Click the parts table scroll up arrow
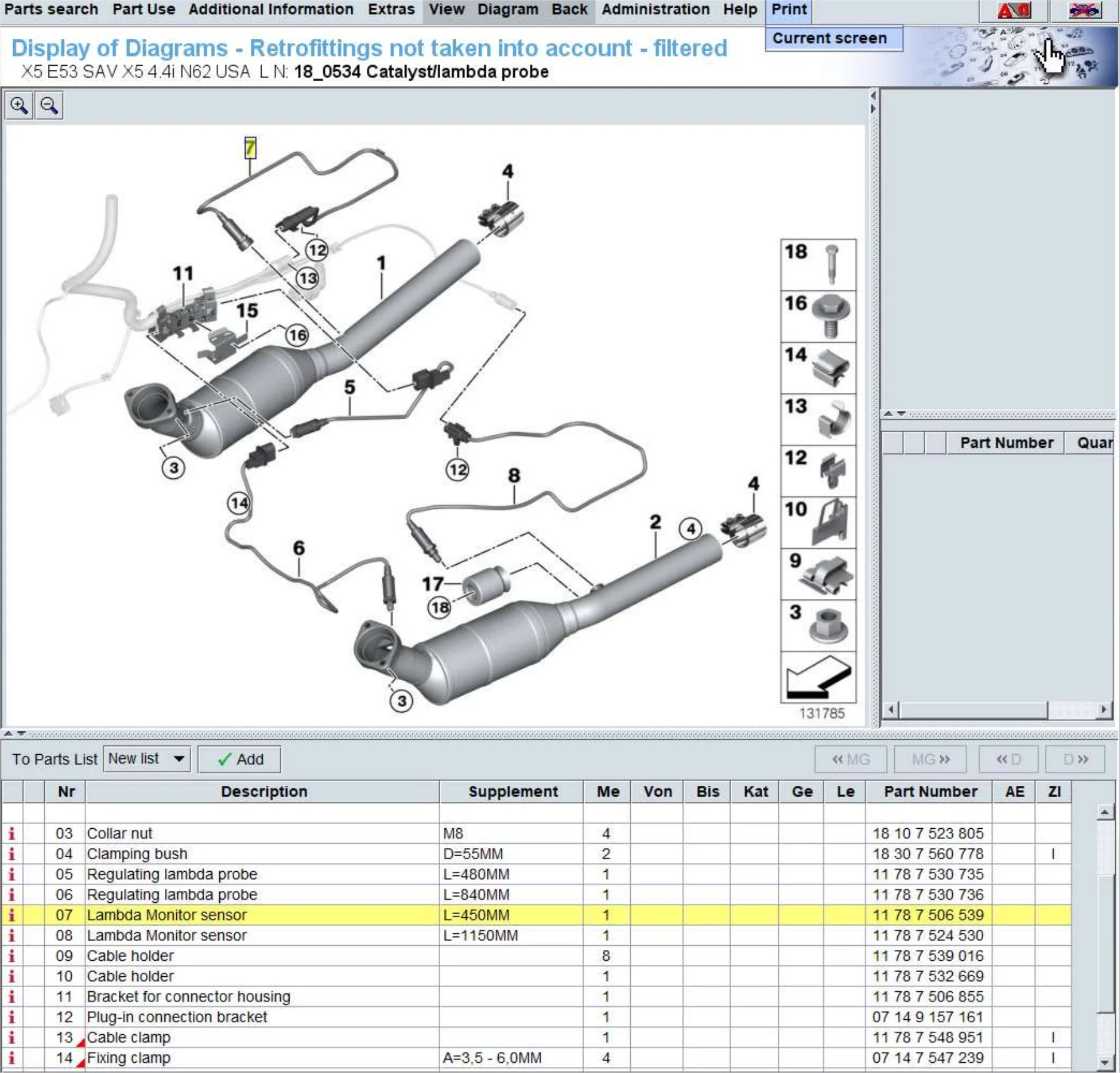The image size is (1120, 1073). click(1104, 811)
